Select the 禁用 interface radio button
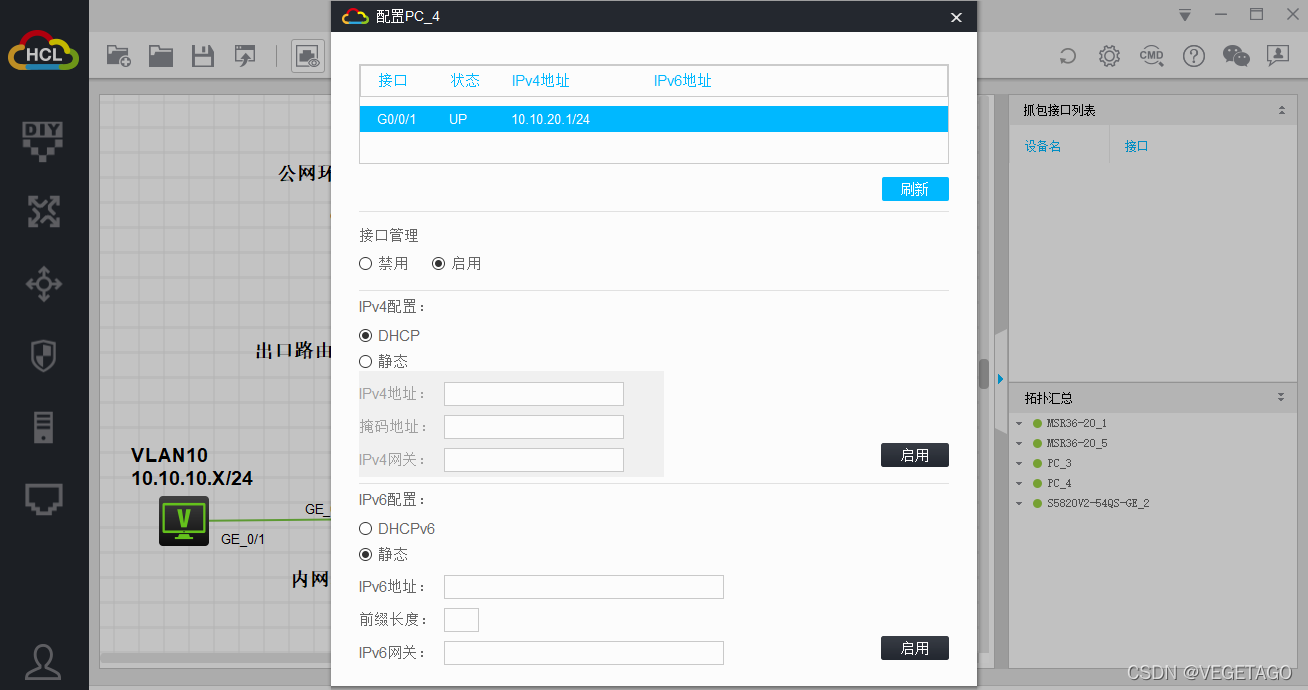1308x690 pixels. point(366,264)
